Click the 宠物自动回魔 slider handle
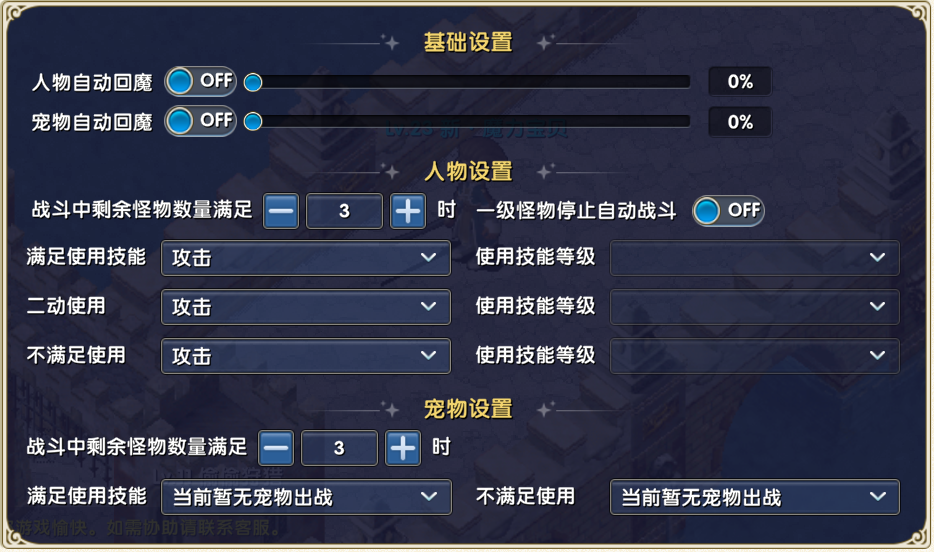The width and height of the screenshot is (934, 552). coord(253,122)
